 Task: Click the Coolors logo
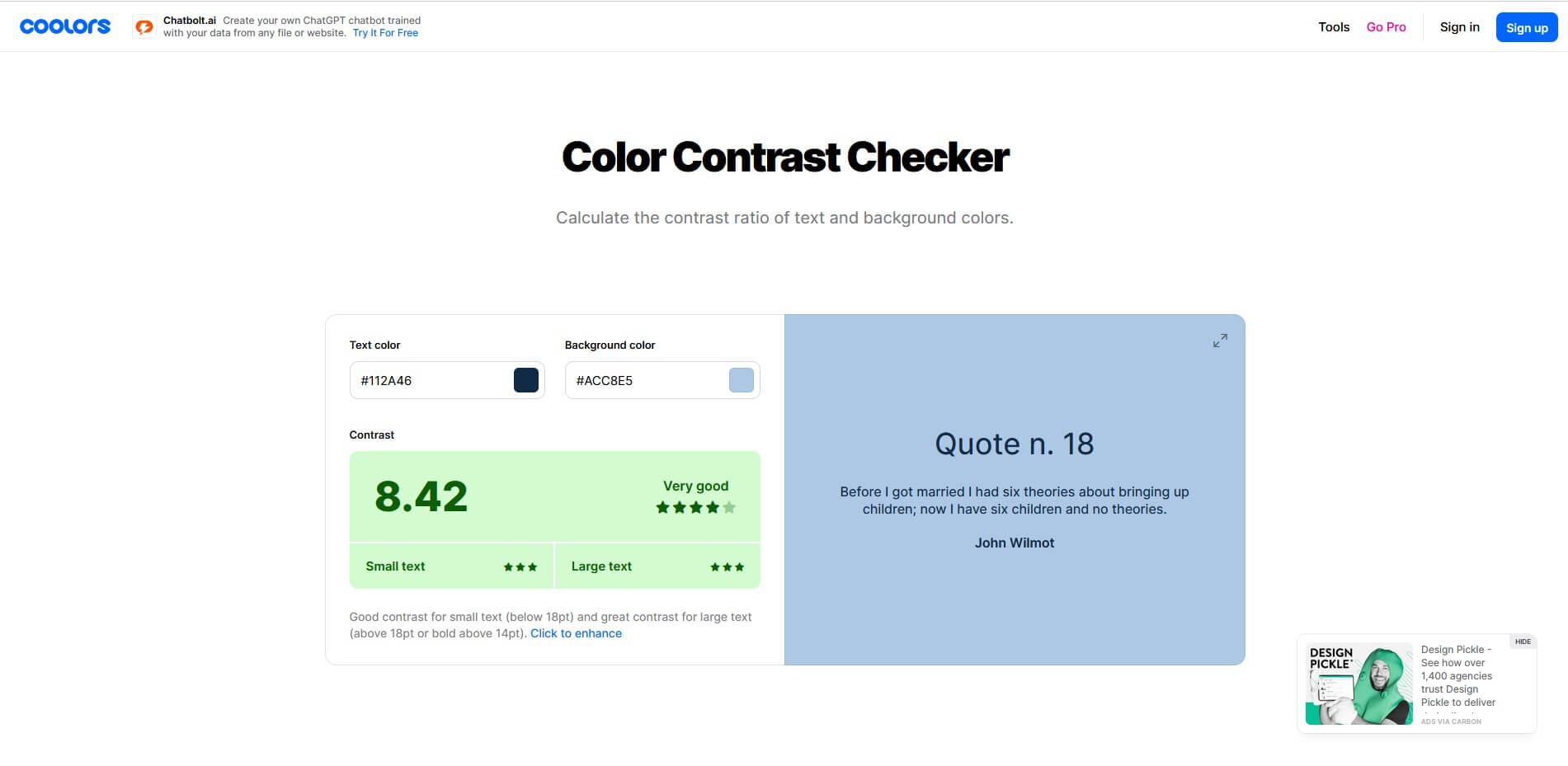(x=65, y=26)
